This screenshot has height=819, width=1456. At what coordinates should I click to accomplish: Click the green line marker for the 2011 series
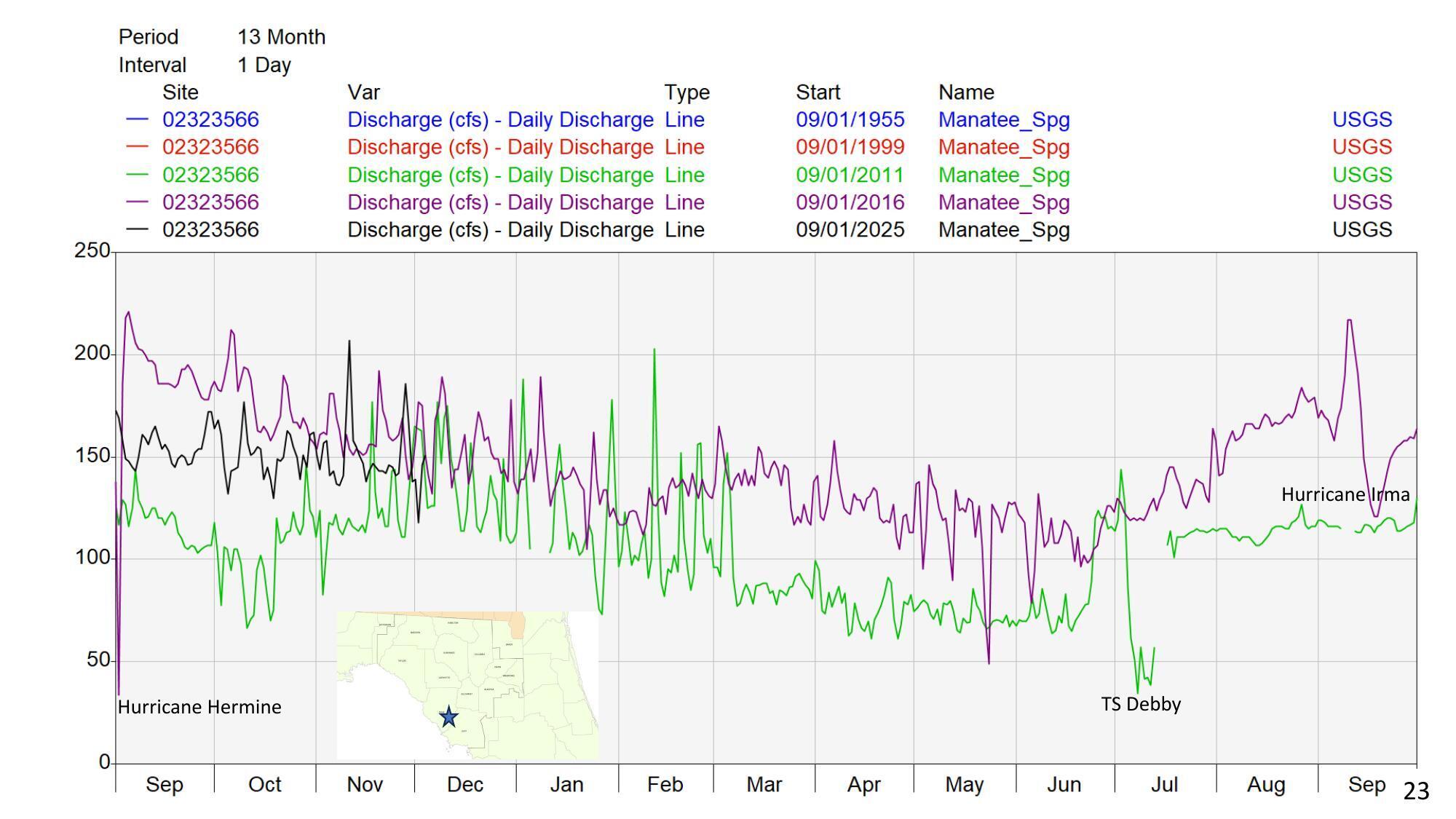pos(138,175)
